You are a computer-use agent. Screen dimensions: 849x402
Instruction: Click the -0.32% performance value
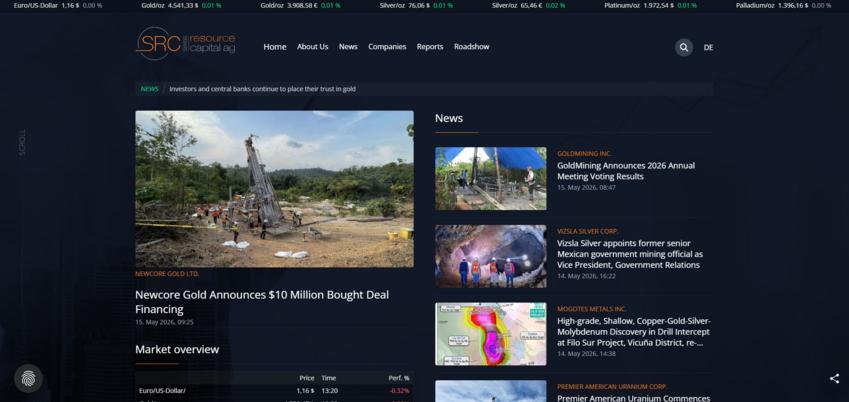click(399, 391)
